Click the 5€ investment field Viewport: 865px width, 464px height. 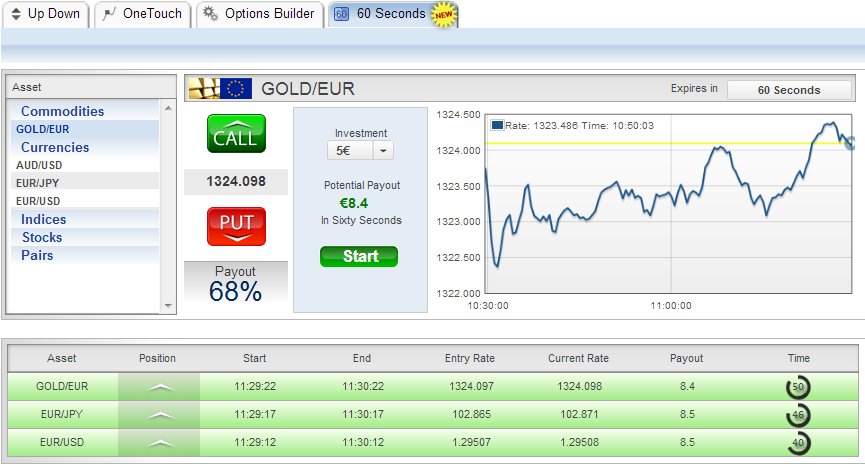tap(350, 151)
